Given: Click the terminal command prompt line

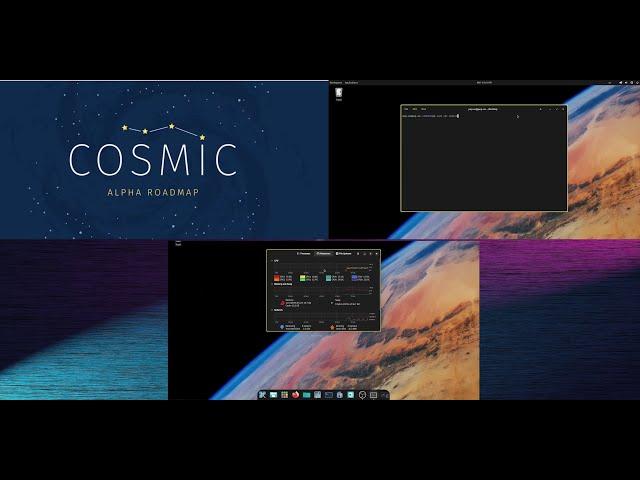Looking at the screenshot, I should click(431, 116).
